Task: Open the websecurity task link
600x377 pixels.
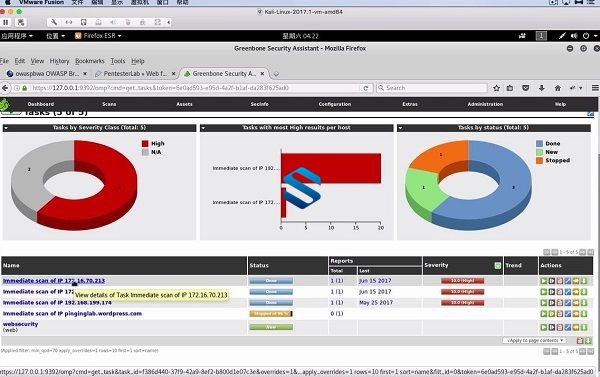Action: (x=20, y=324)
